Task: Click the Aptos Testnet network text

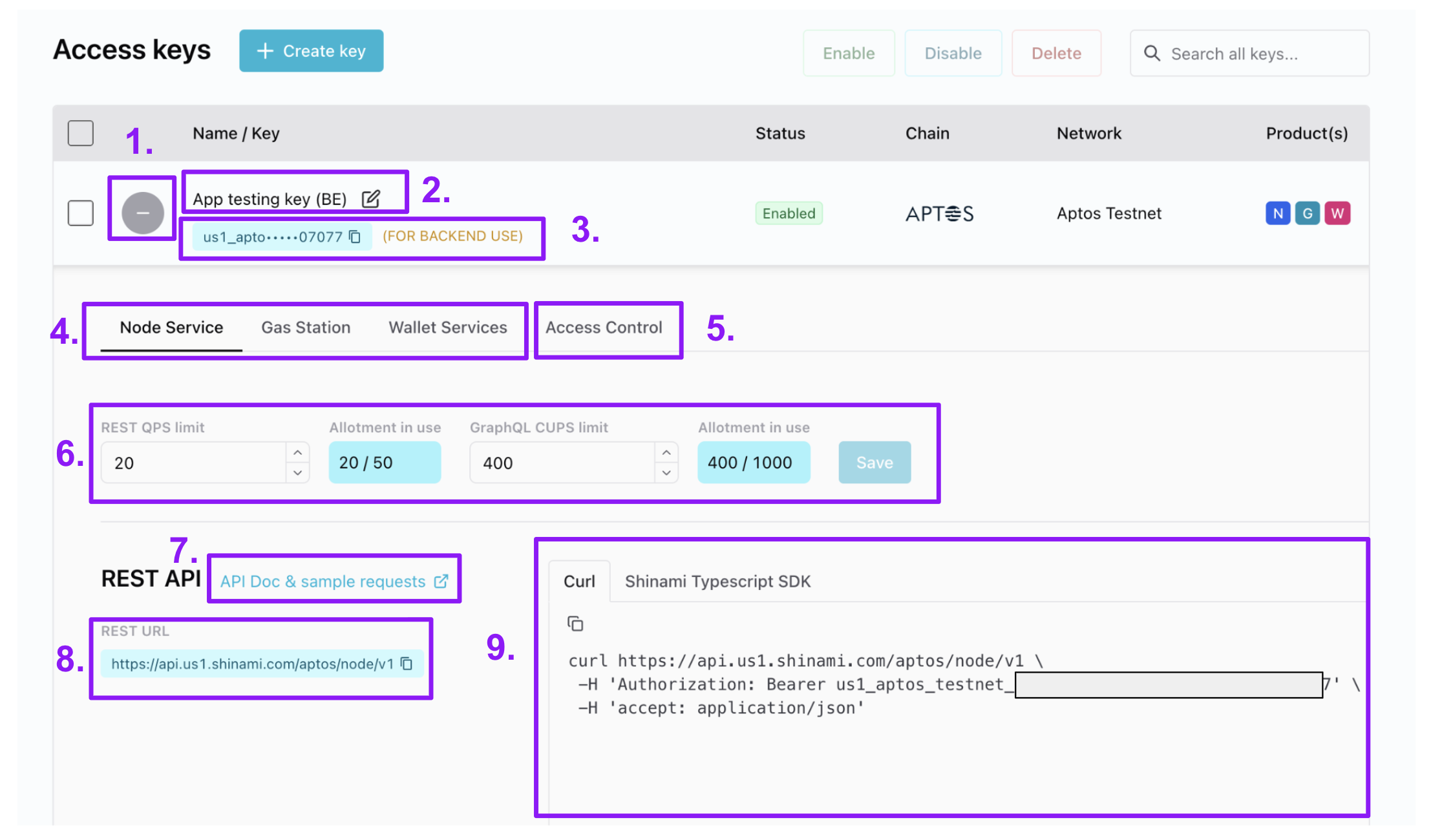Action: tap(1109, 213)
